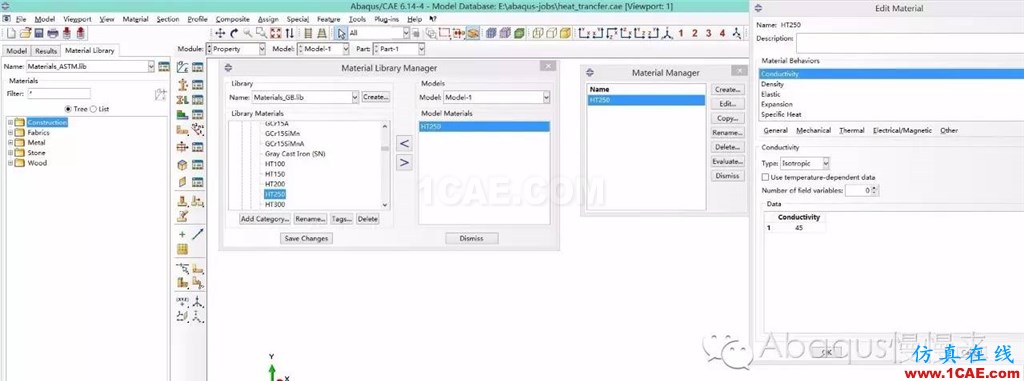Screen dimensions: 1024x381
Task: Open the Viewport menu
Action: (x=78, y=19)
